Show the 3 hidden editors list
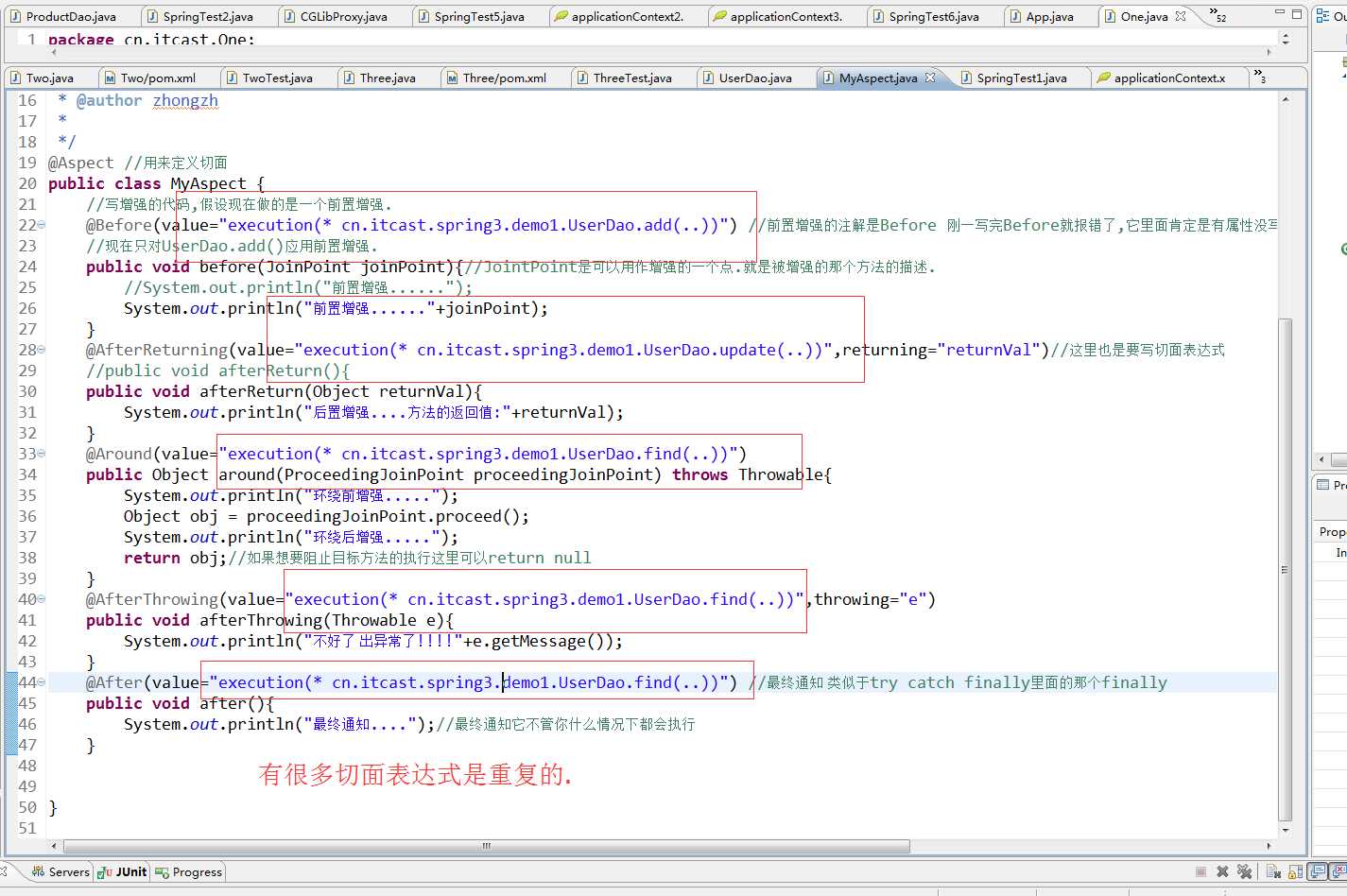1347x896 pixels. (1260, 78)
